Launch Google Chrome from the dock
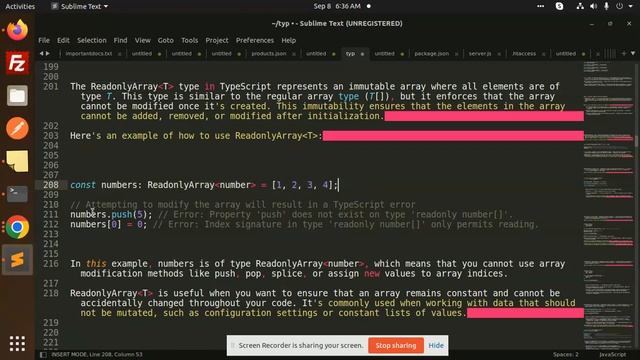 coord(17,227)
